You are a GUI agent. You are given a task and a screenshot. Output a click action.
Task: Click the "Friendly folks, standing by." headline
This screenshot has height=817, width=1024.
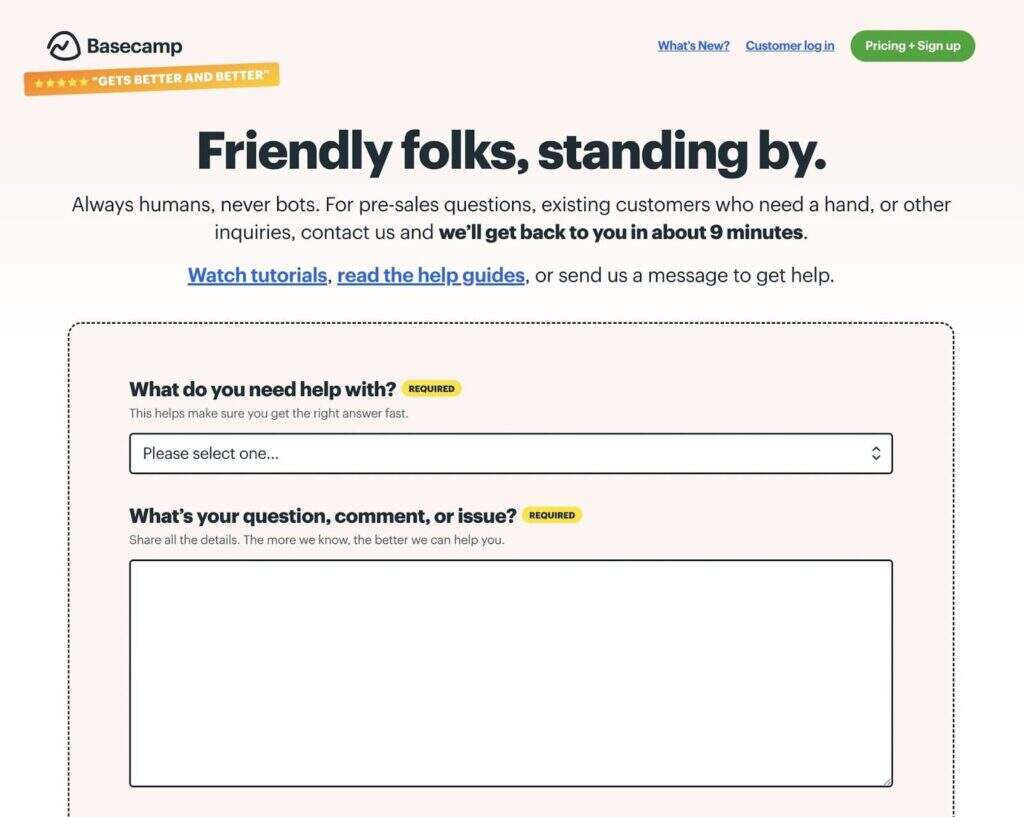pos(511,151)
